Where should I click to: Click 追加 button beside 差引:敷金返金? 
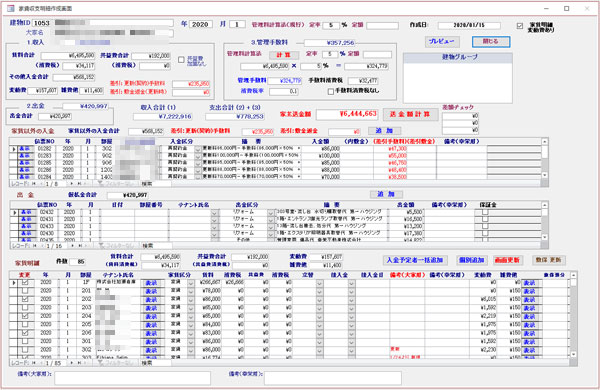pos(384,131)
